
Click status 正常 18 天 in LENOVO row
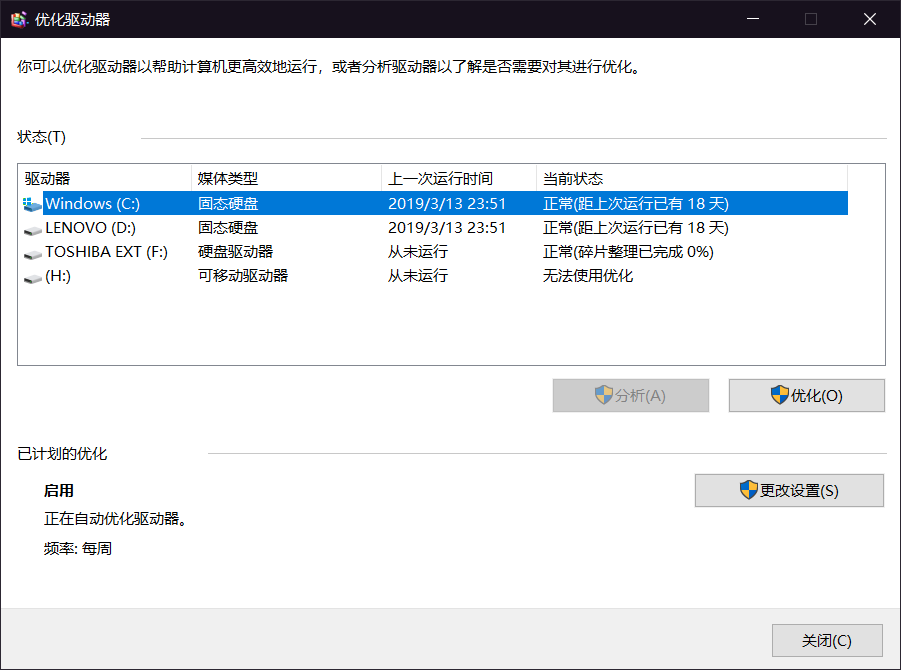pyautogui.click(x=636, y=228)
